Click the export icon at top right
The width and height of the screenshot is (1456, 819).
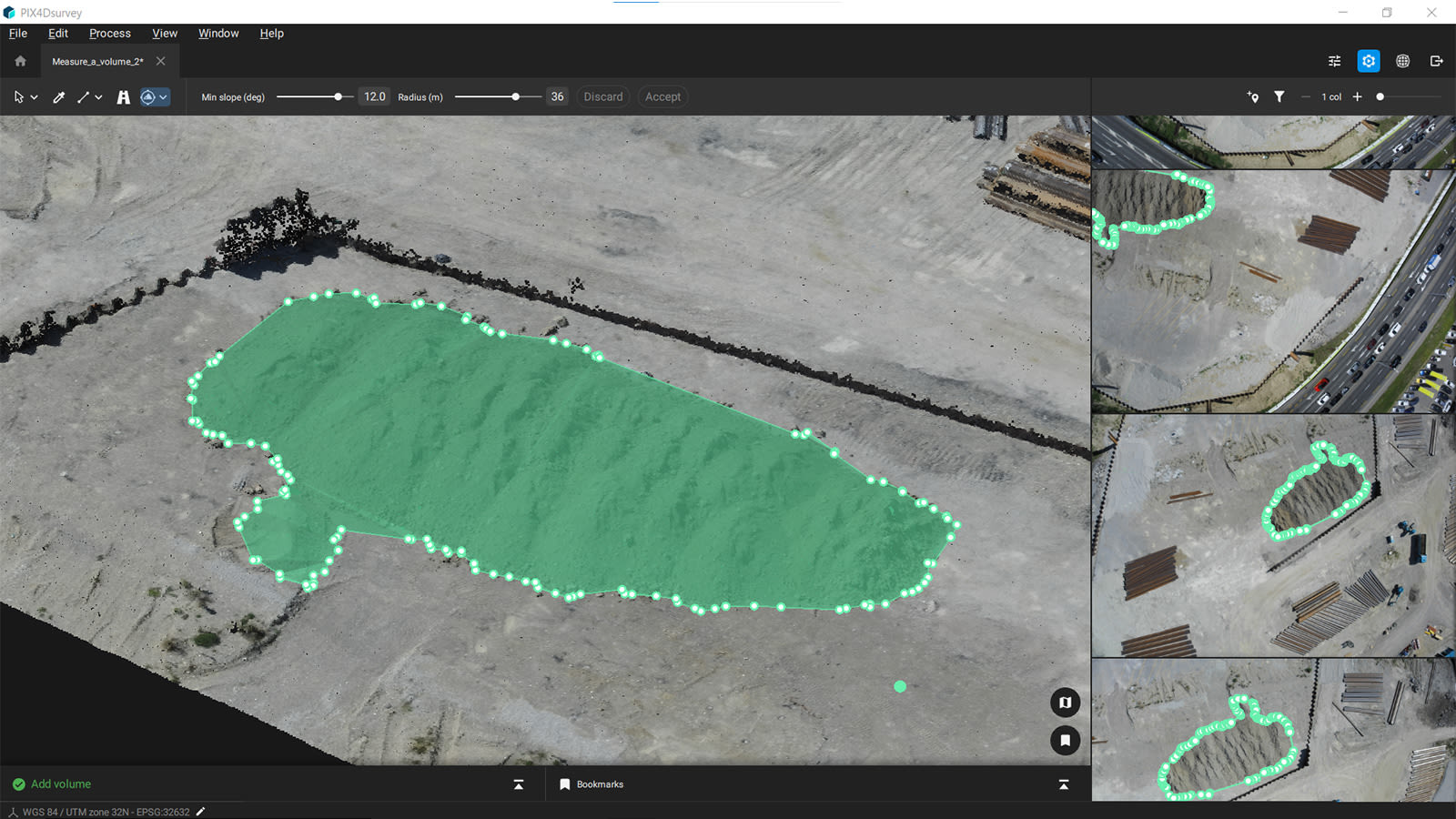(1437, 61)
